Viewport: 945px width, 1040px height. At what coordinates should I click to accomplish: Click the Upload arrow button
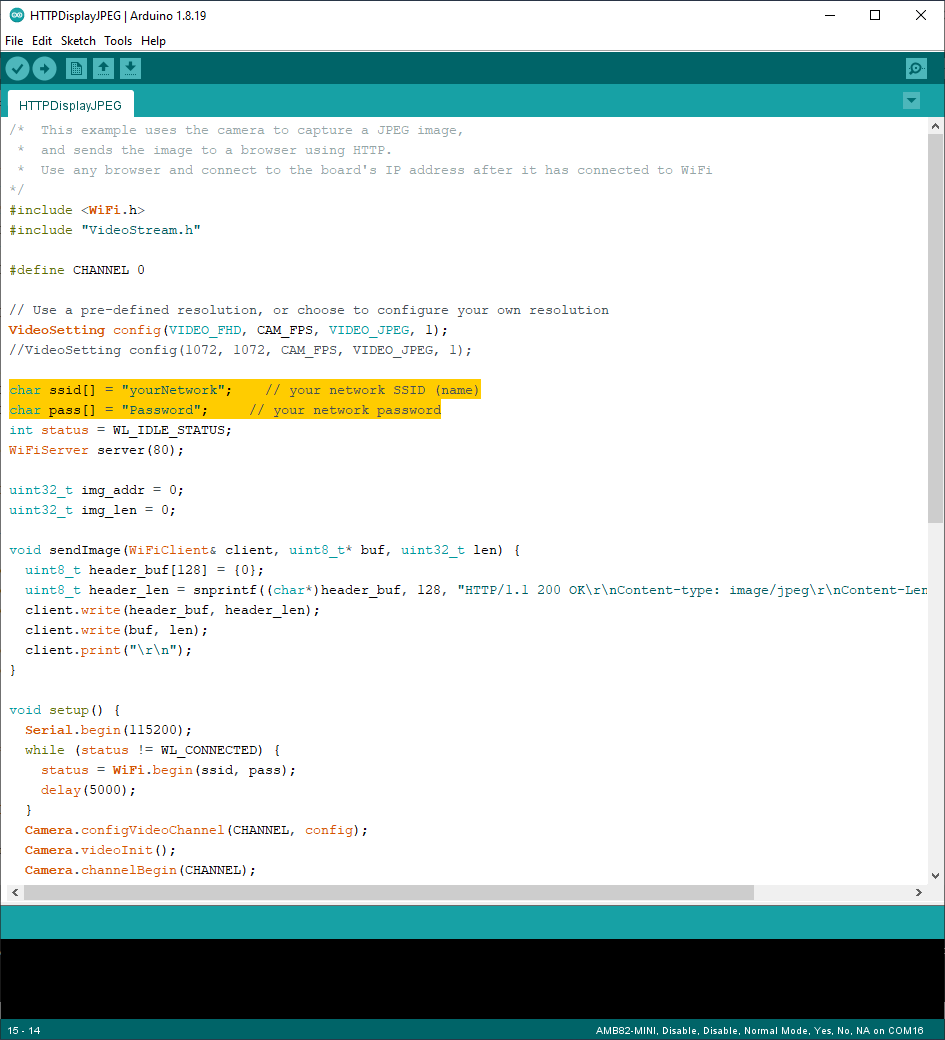[x=44, y=68]
